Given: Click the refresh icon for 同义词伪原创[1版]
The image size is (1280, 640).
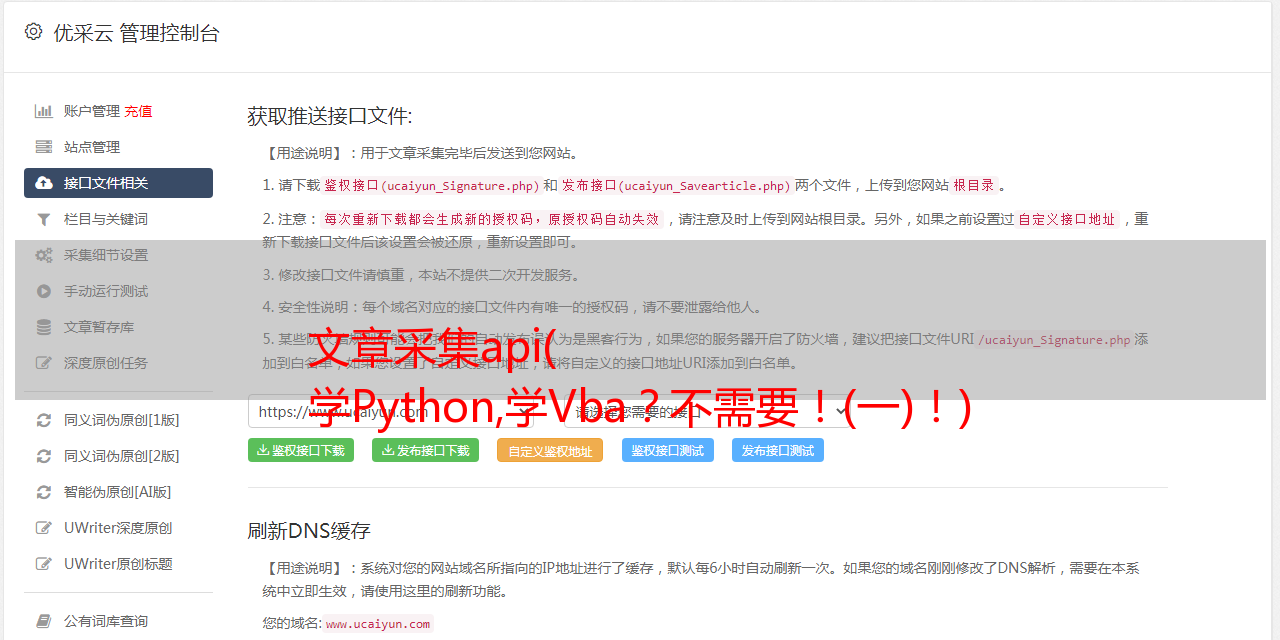Looking at the screenshot, I should click(x=44, y=420).
